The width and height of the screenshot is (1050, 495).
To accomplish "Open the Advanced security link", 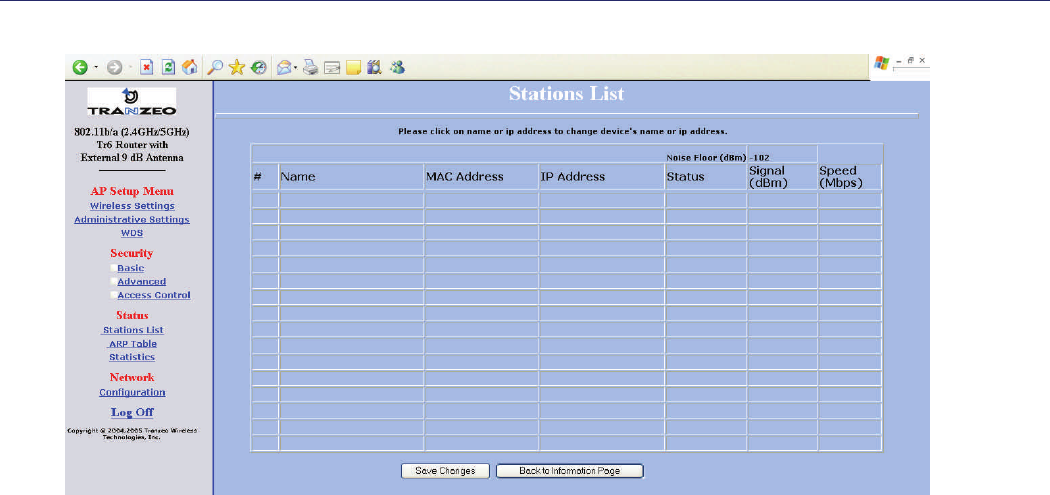I will (142, 282).
